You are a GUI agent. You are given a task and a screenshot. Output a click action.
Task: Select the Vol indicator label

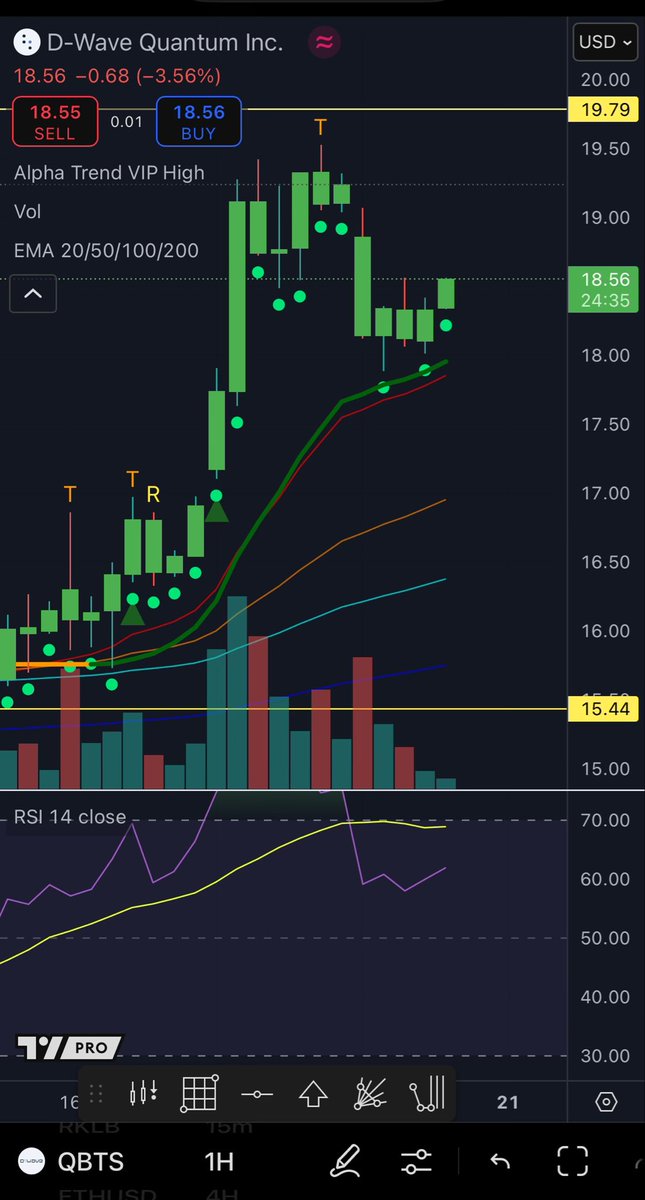pos(28,211)
